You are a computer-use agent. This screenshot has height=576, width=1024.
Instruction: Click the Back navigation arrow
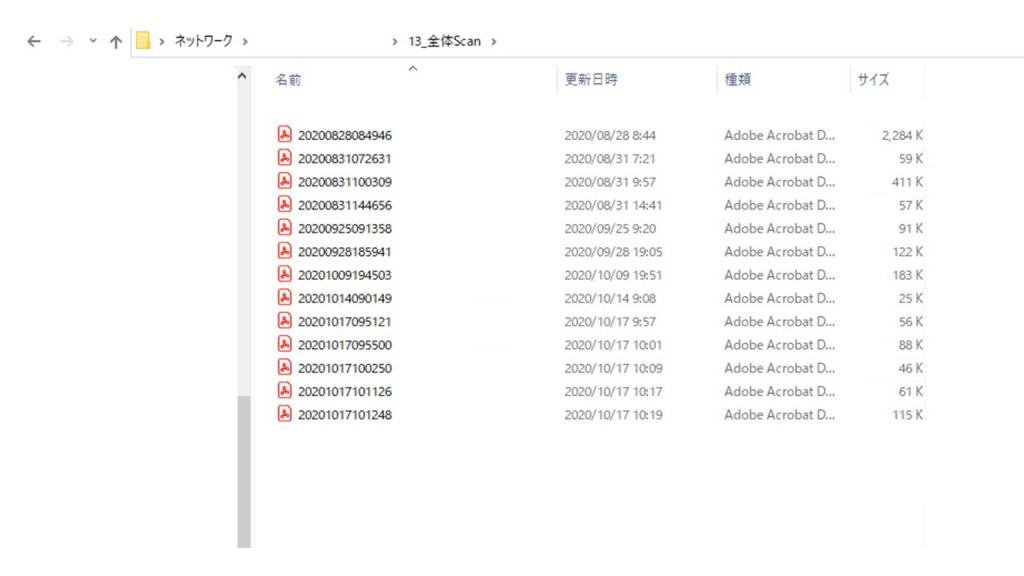(x=34, y=41)
